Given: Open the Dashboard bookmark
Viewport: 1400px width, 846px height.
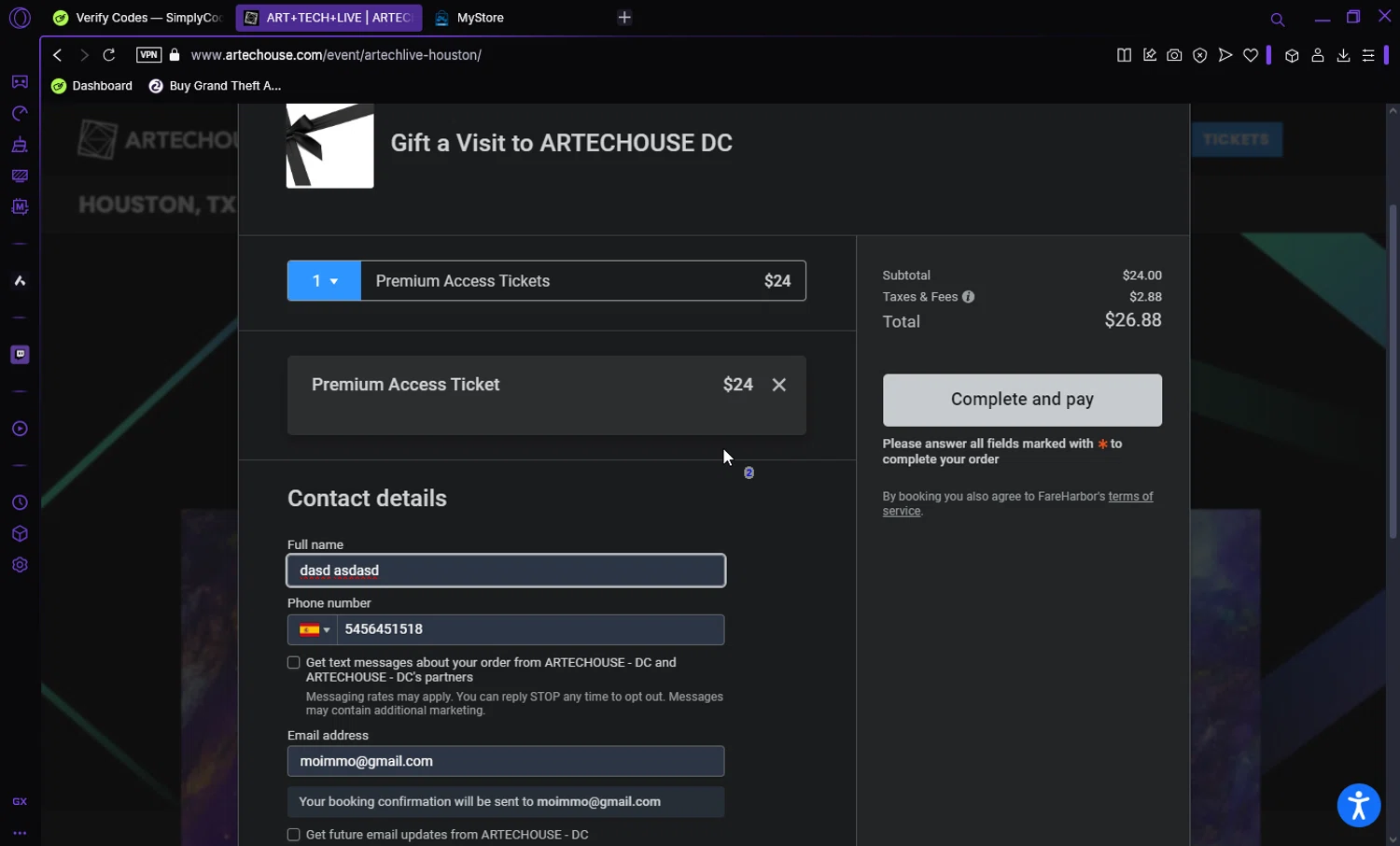Looking at the screenshot, I should (x=91, y=86).
